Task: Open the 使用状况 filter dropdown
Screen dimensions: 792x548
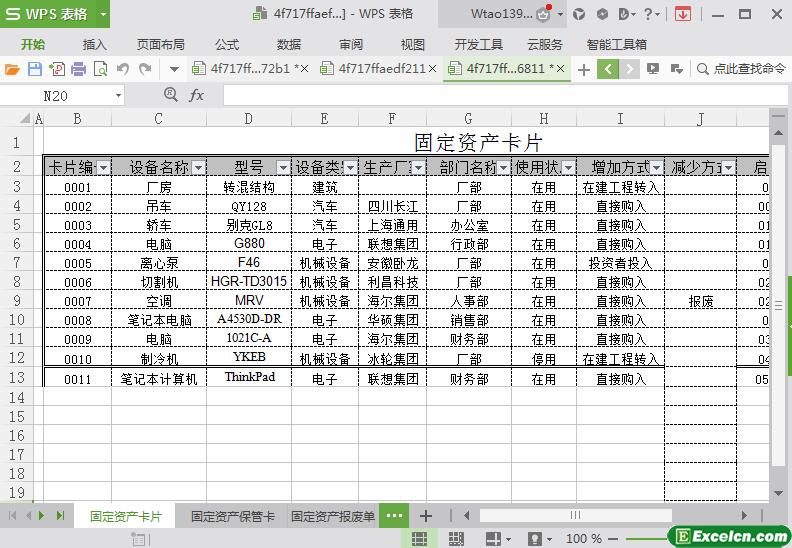Action: point(568,168)
